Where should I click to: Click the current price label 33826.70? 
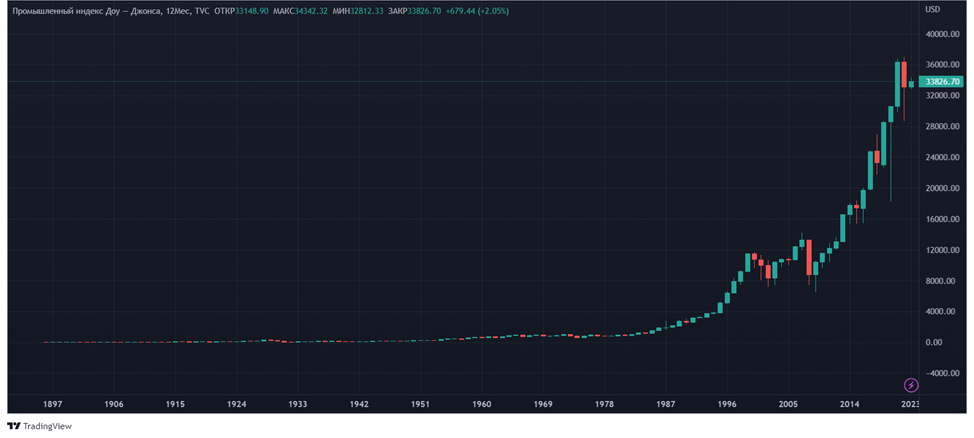943,82
